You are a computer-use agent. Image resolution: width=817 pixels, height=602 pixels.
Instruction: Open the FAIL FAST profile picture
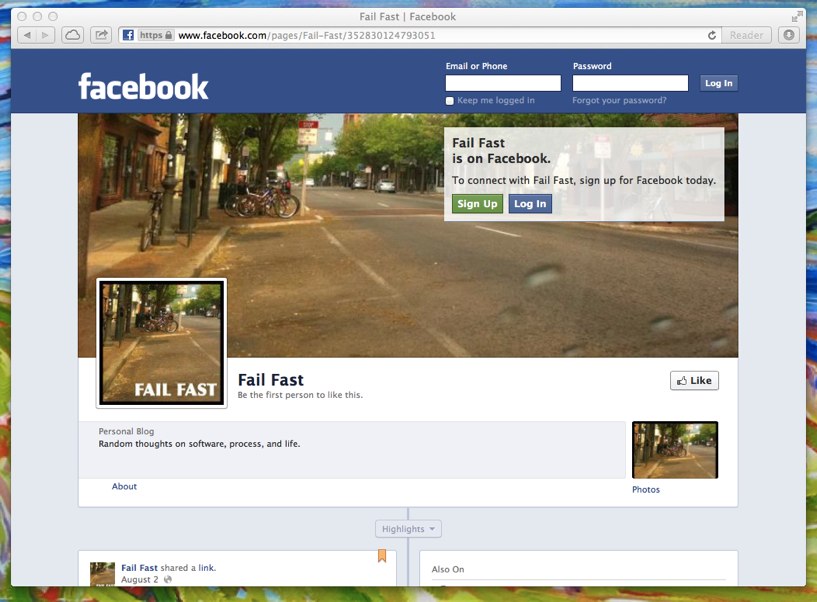pyautogui.click(x=161, y=343)
